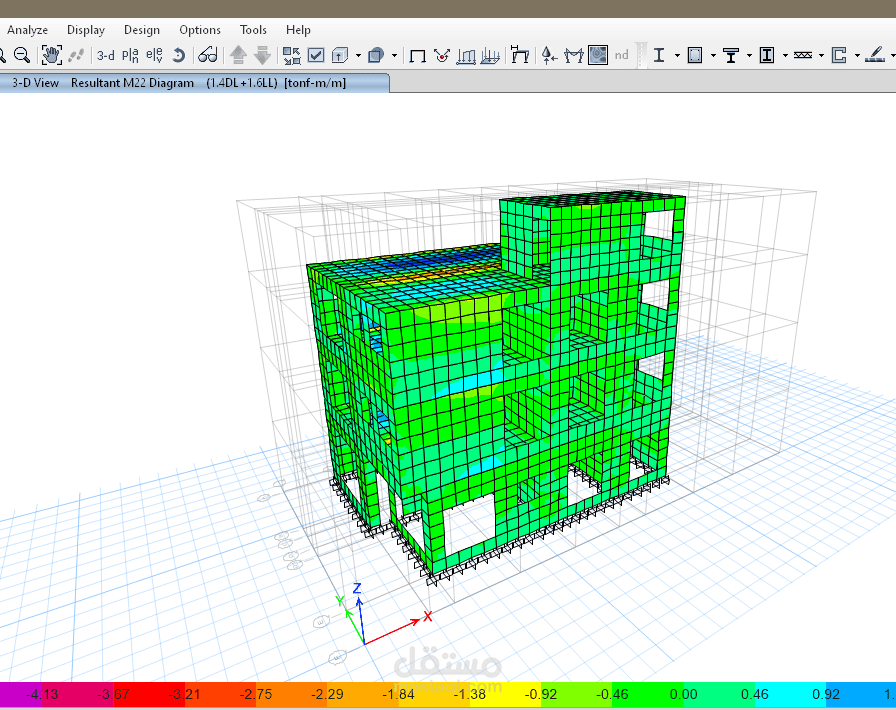Switch to default 3-d view

(106, 55)
